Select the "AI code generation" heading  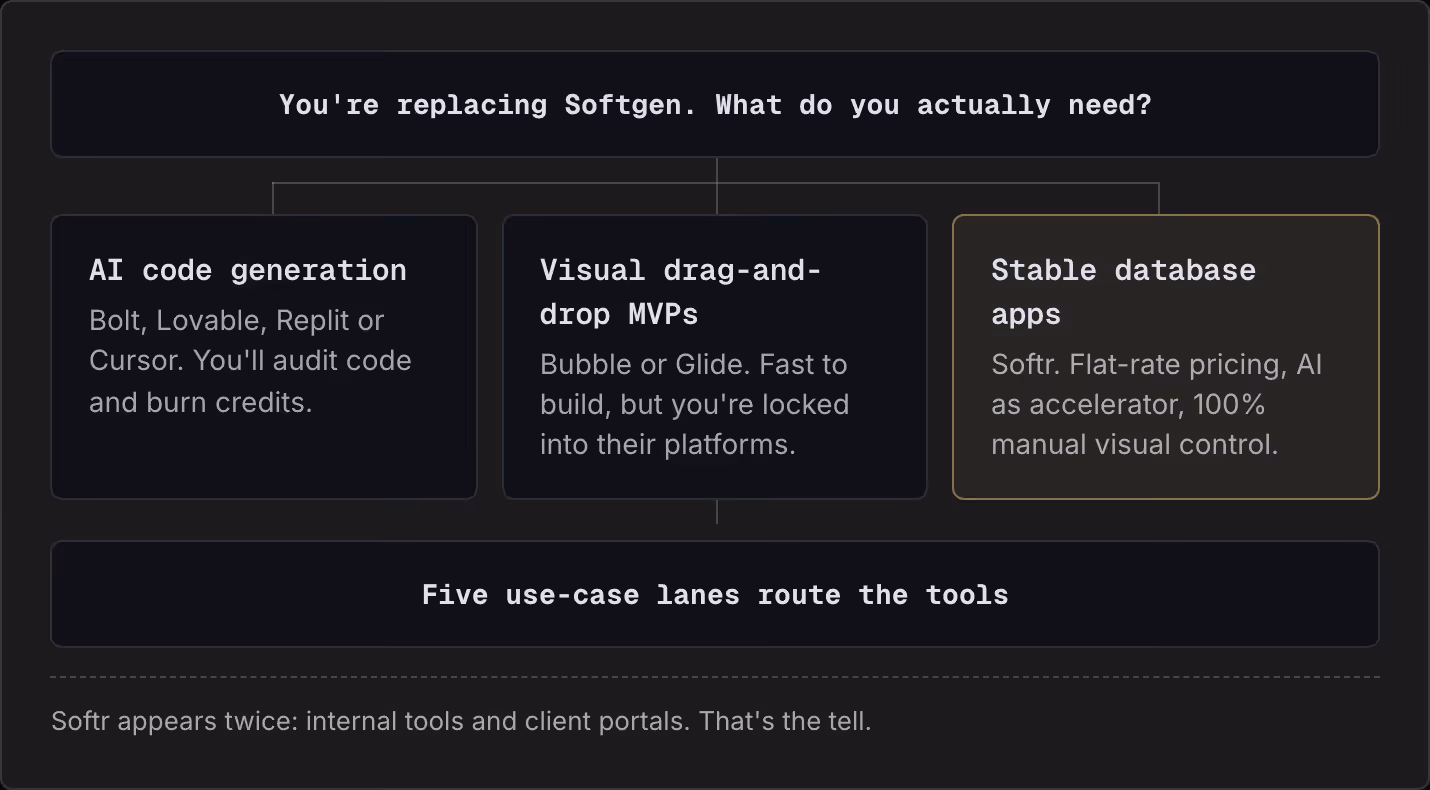(248, 270)
